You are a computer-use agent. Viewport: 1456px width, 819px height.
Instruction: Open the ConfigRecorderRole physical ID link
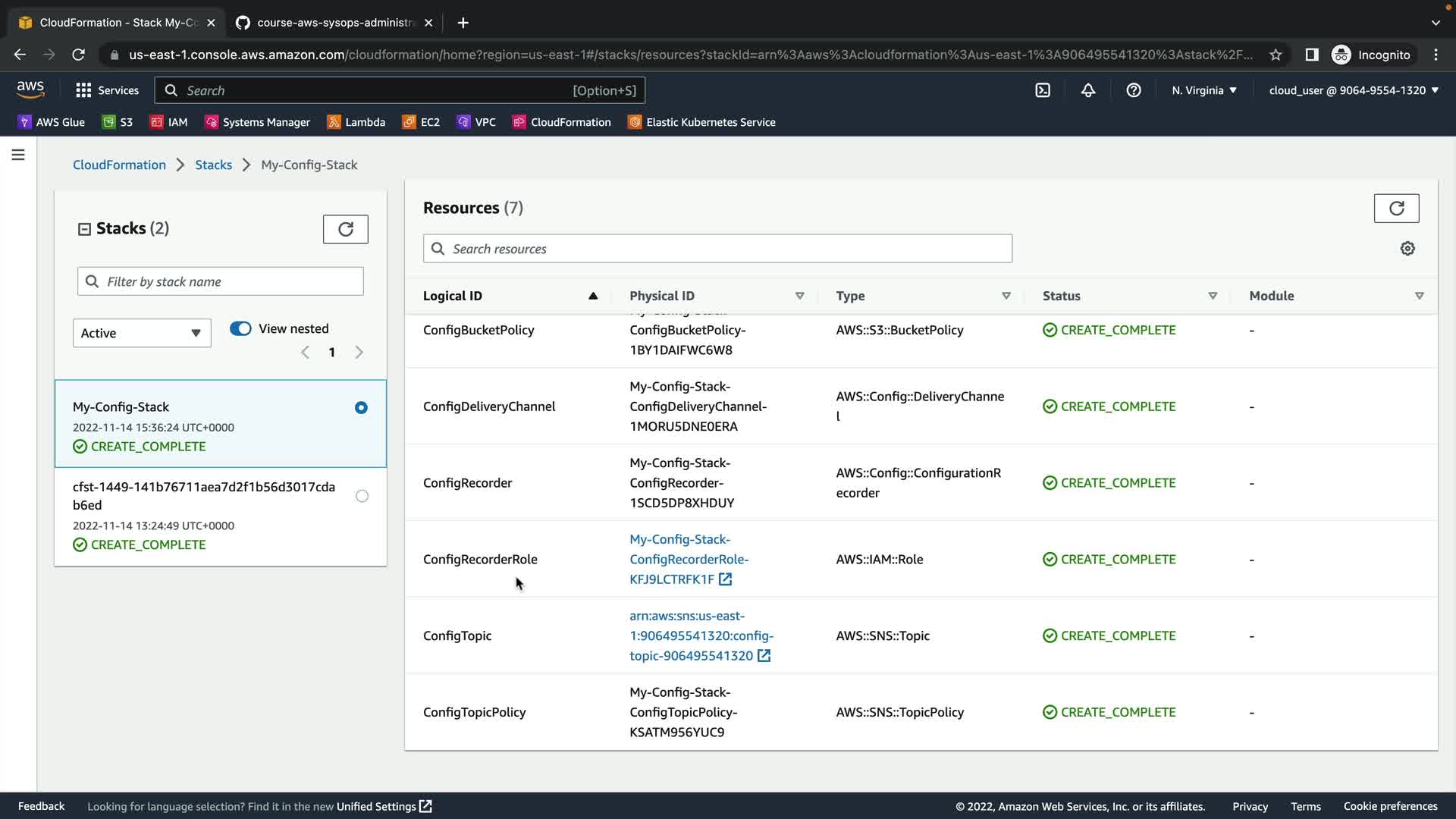tap(688, 559)
